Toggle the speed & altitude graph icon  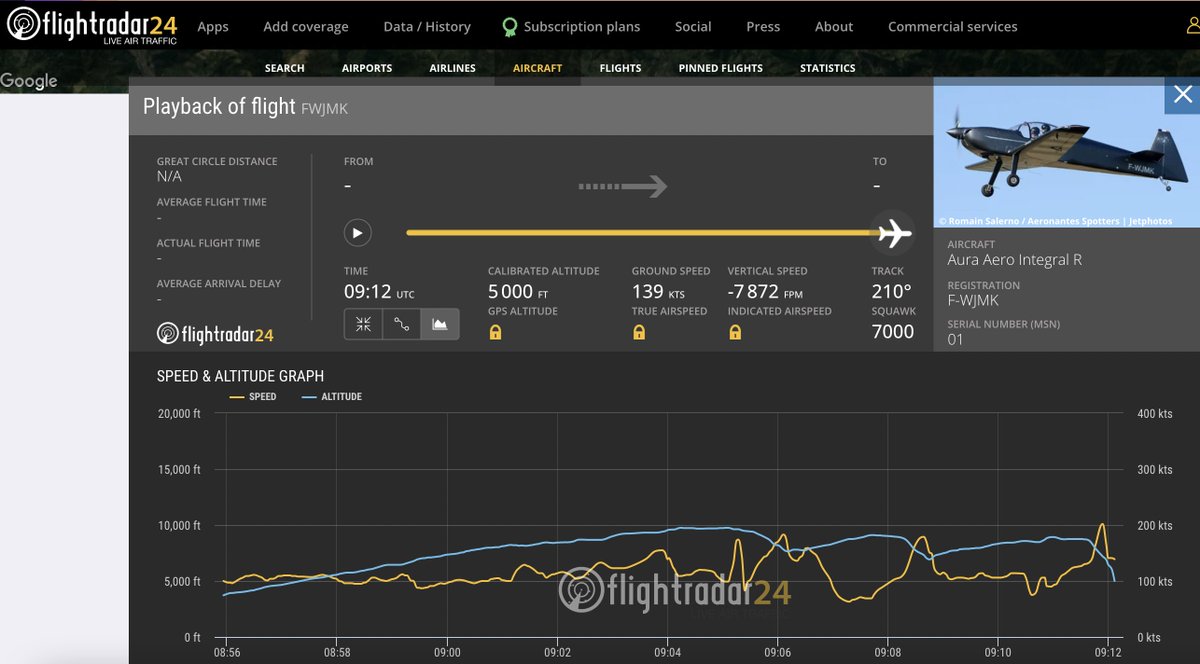point(440,324)
